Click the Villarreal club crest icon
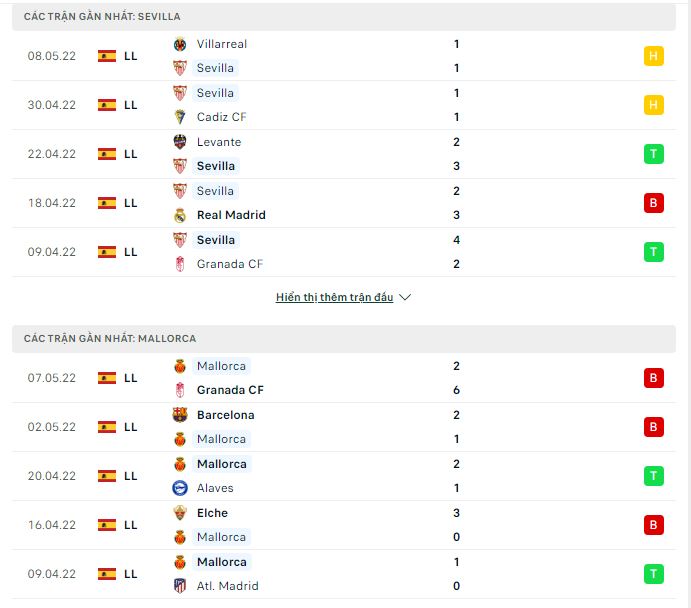 point(180,44)
